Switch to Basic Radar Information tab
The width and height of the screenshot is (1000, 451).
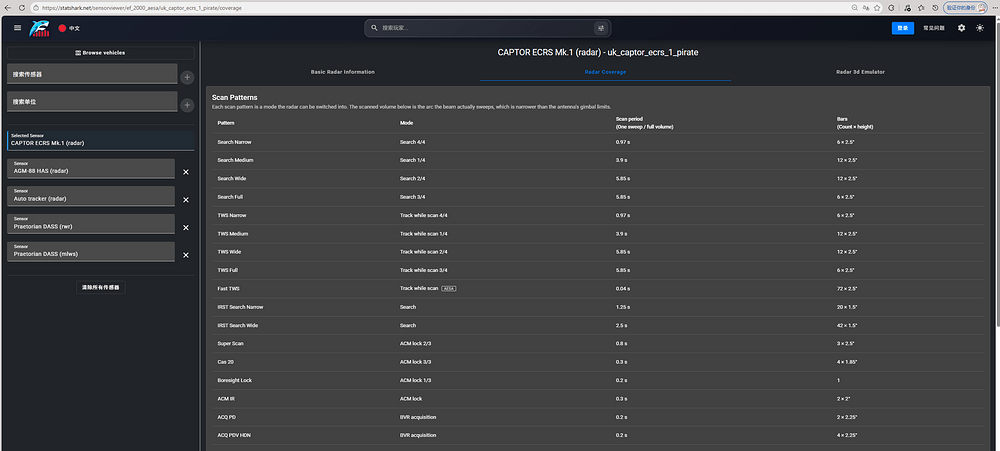tap(342, 72)
